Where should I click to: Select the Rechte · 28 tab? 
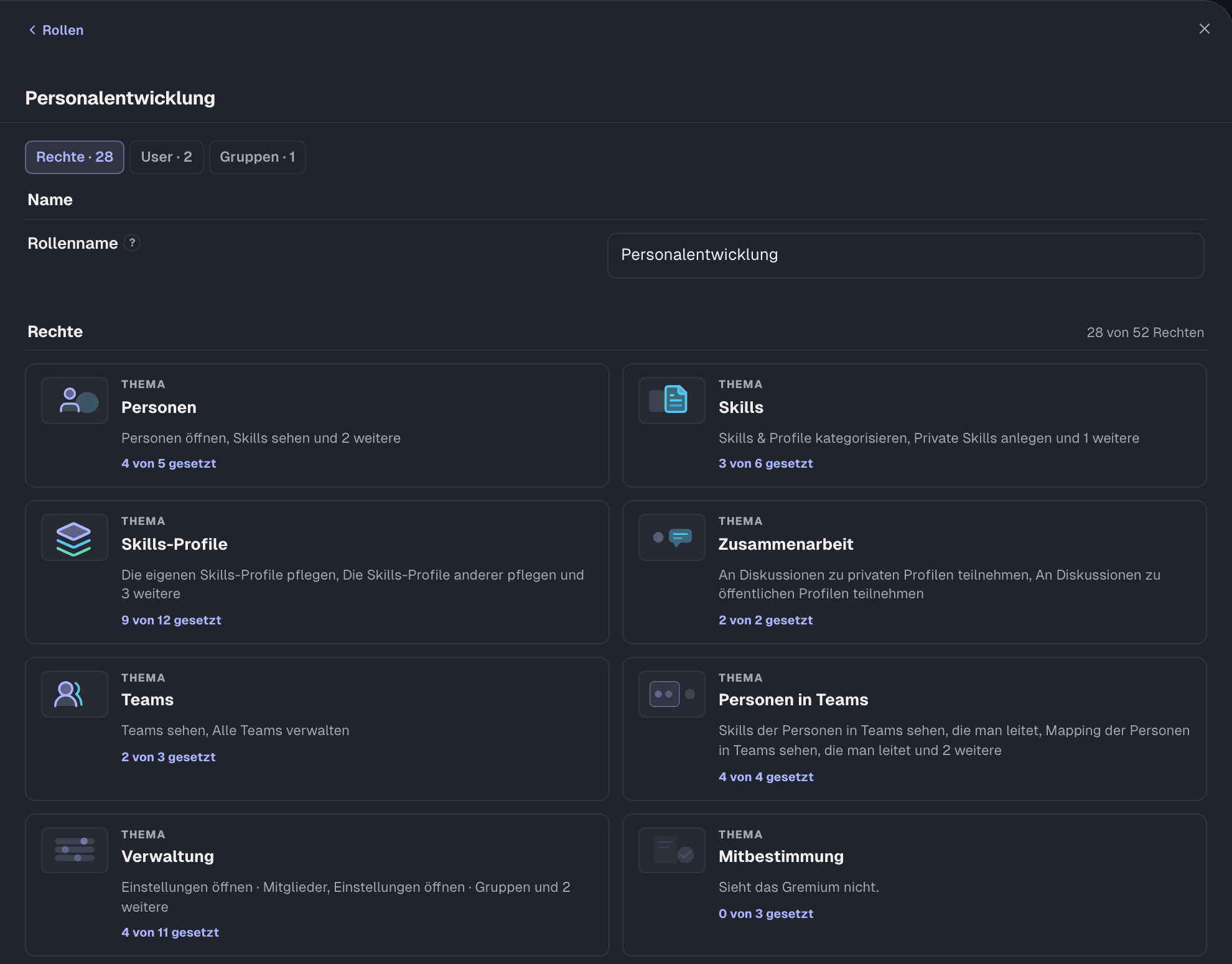(75, 157)
